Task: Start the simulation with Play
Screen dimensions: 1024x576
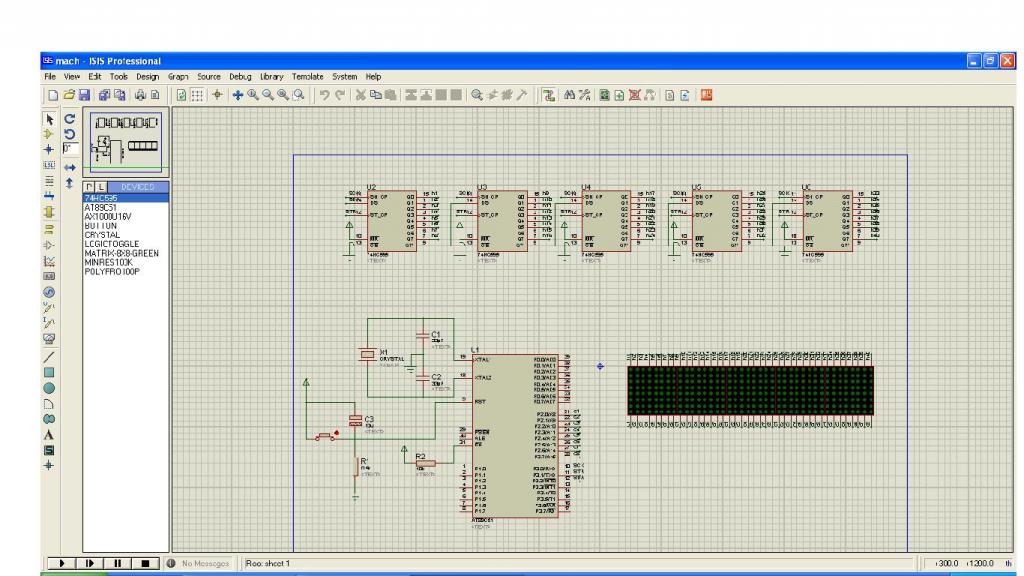Action: click(61, 563)
